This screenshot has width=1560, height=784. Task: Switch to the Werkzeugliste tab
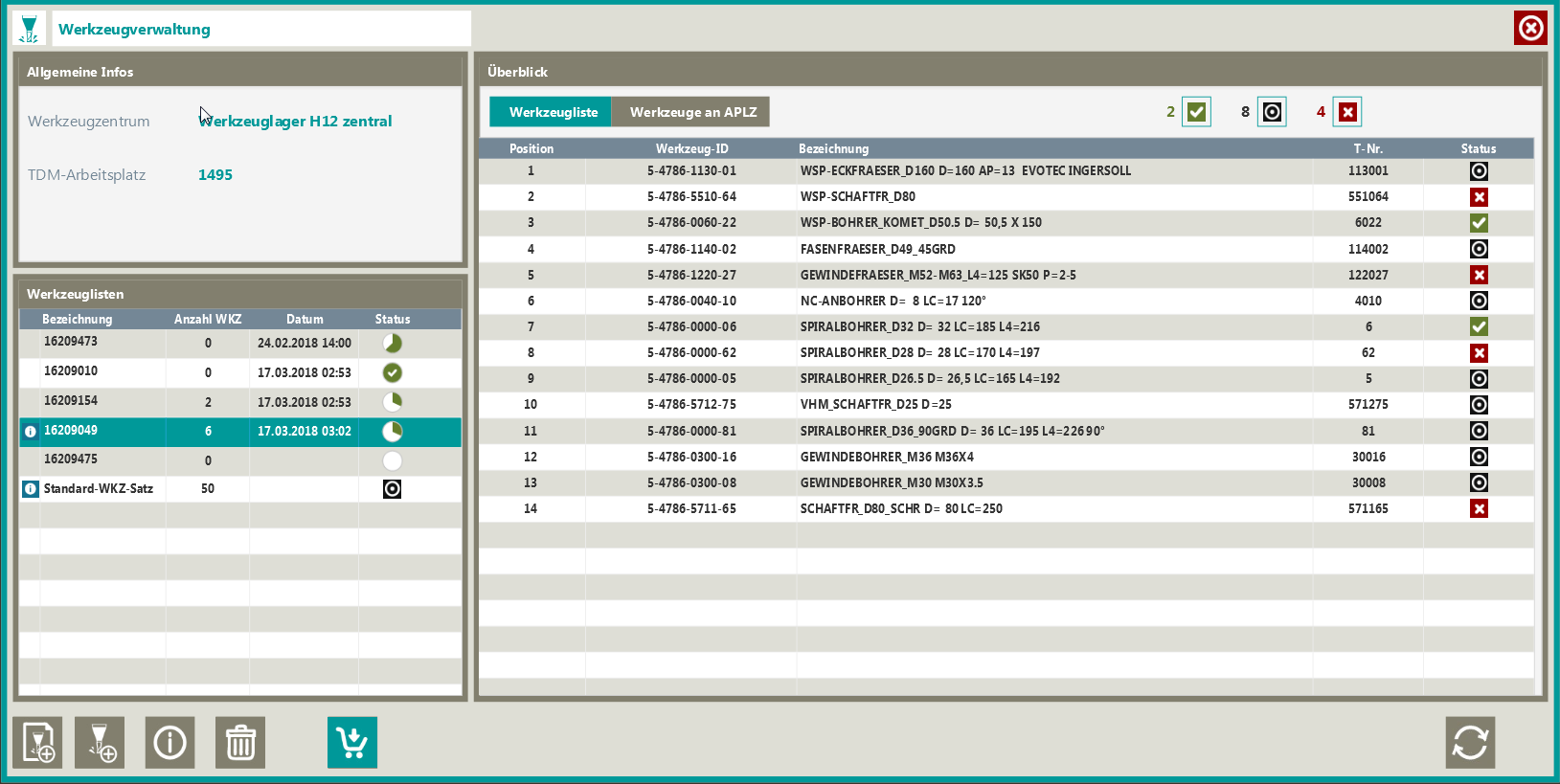tap(553, 112)
